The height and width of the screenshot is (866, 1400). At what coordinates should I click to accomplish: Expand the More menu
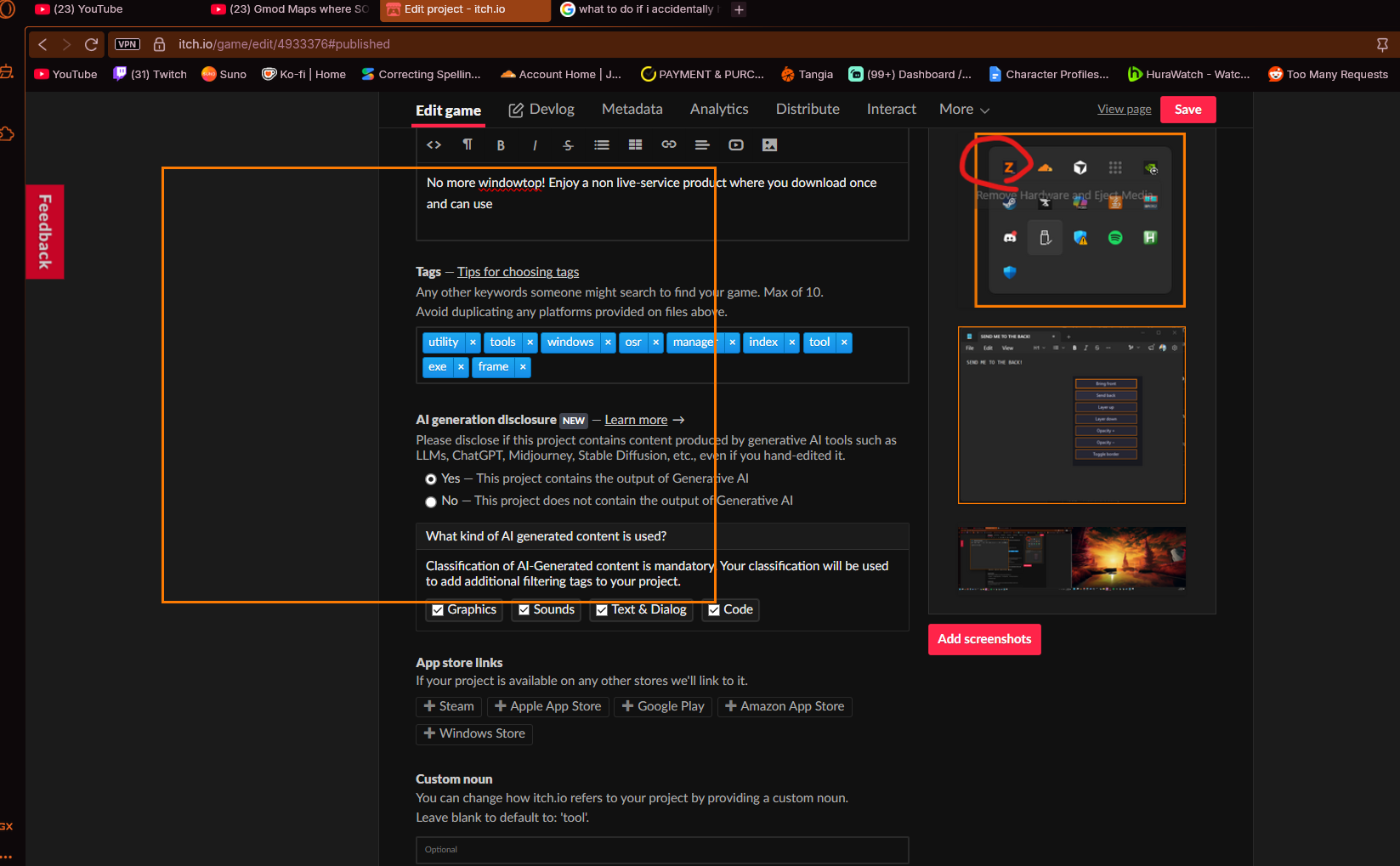click(964, 110)
